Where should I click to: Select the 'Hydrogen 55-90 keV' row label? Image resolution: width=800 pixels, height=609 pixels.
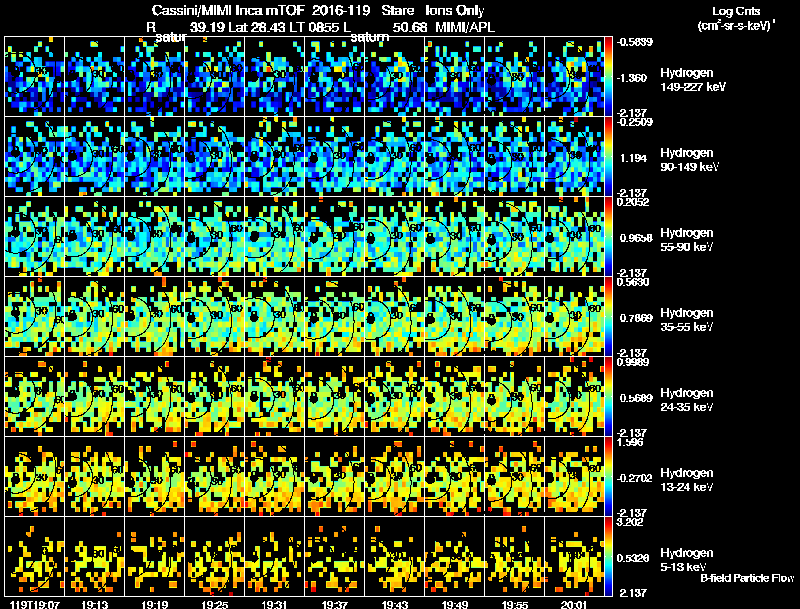[x=687, y=240]
